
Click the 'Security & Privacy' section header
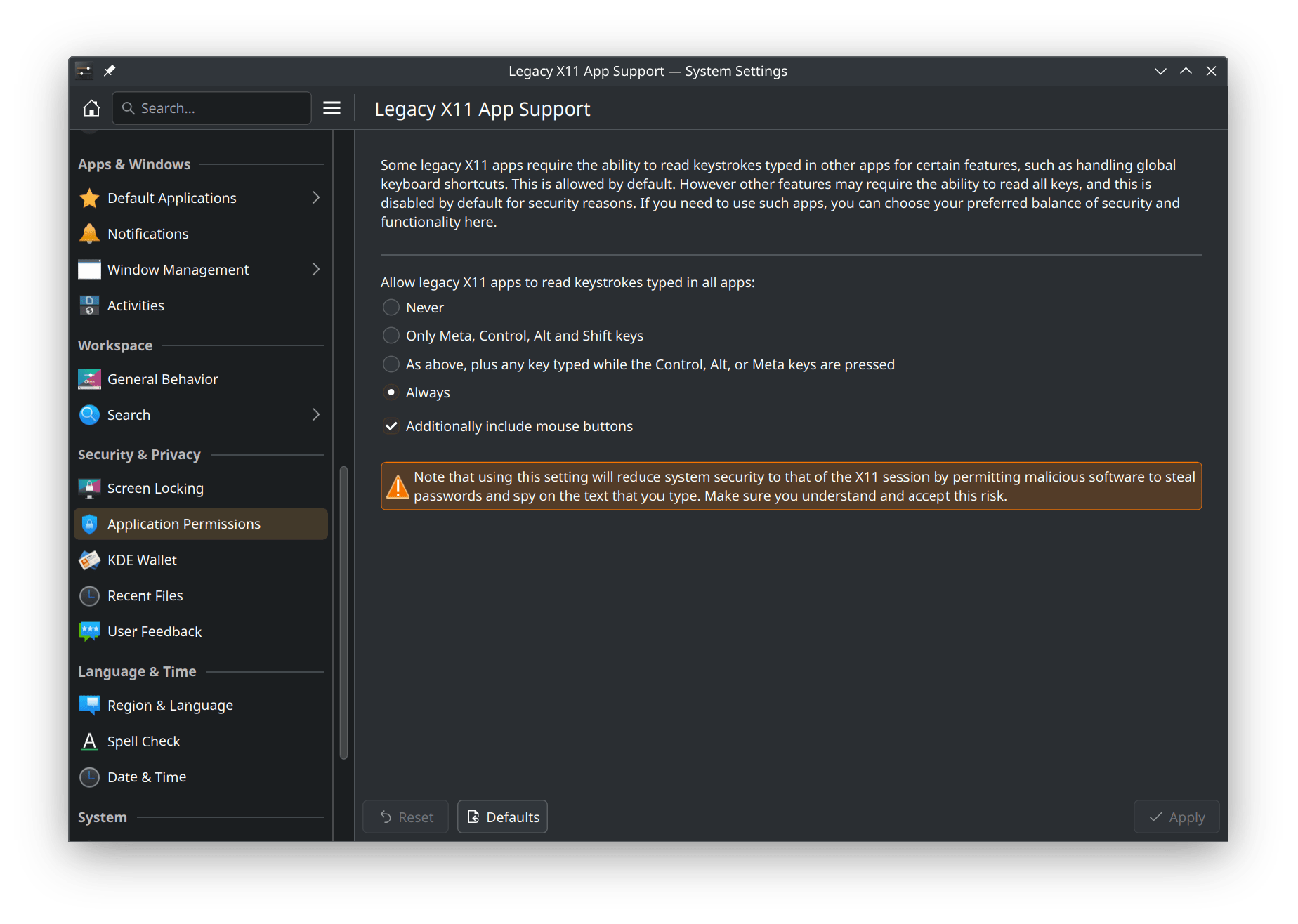[x=139, y=455]
